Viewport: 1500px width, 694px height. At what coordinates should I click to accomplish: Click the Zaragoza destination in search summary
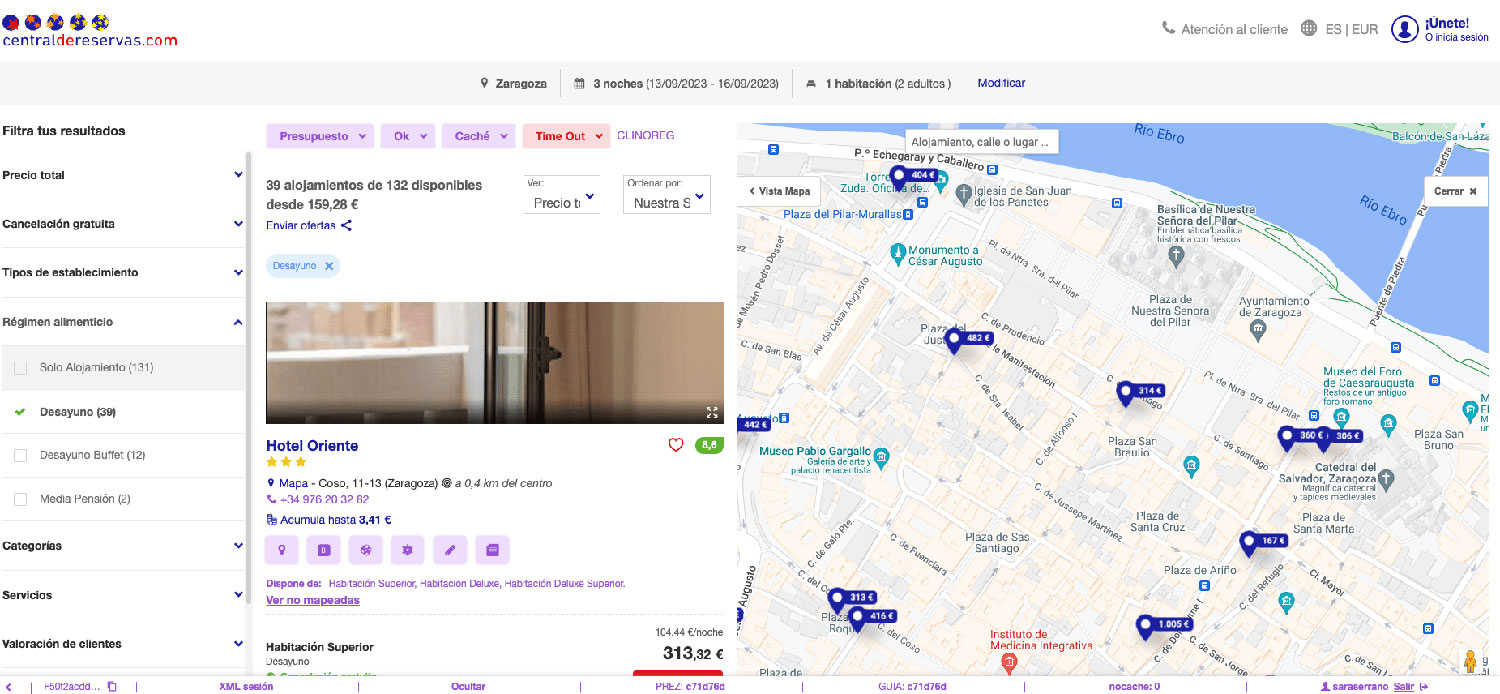coord(513,84)
